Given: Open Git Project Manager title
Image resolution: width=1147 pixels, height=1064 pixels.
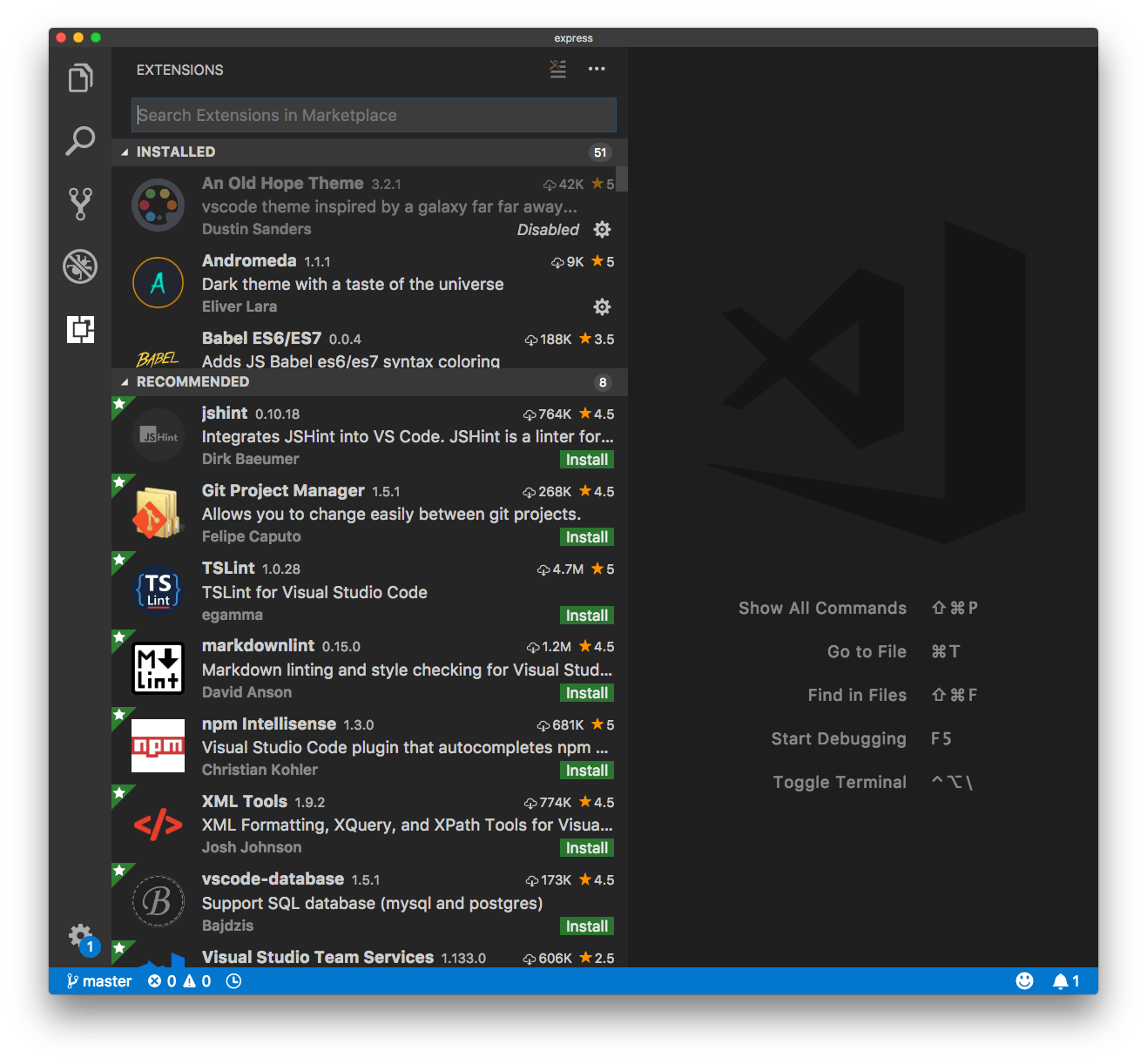Looking at the screenshot, I should coord(283,490).
